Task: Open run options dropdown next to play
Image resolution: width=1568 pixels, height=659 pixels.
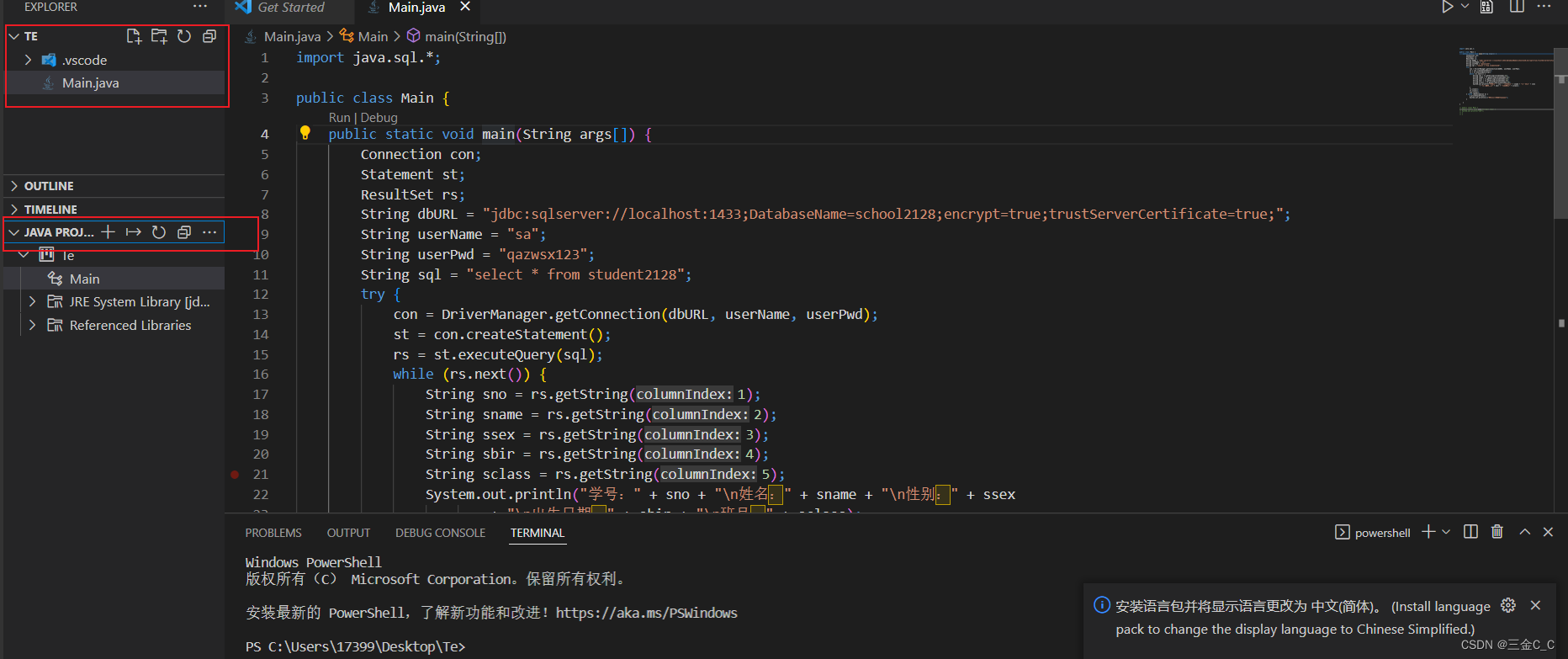Action: pyautogui.click(x=1465, y=7)
